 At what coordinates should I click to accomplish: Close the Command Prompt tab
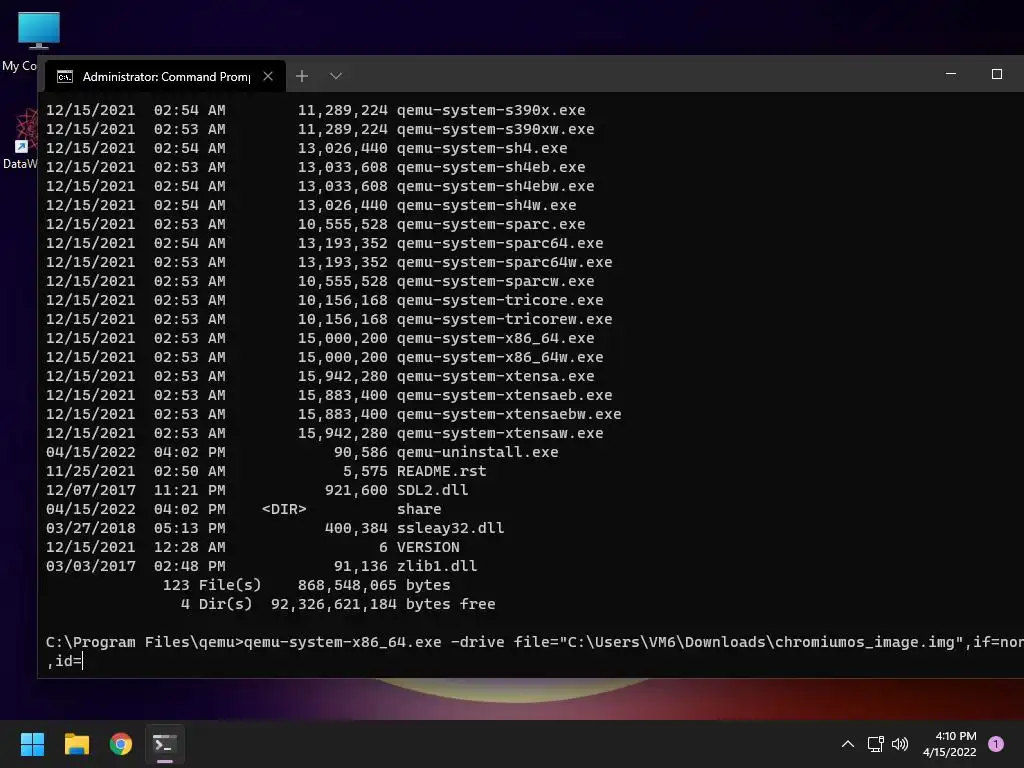coord(268,76)
